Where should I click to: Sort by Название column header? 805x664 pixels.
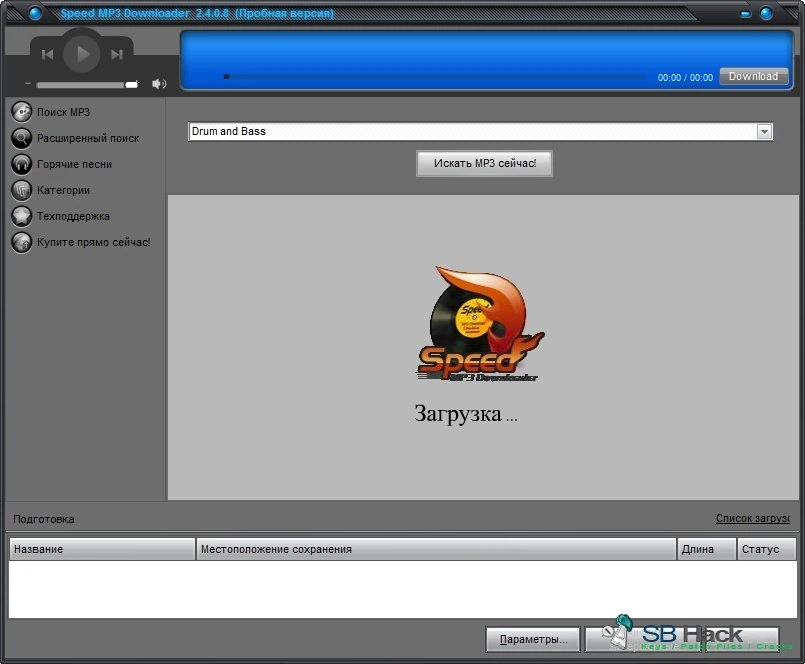tap(102, 549)
